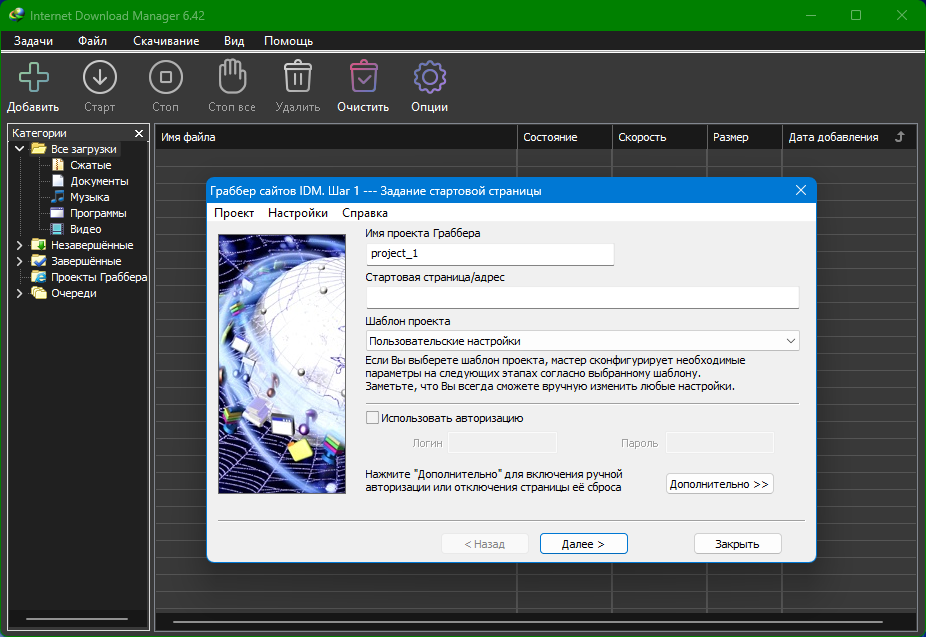The width and height of the screenshot is (926, 637).
Task: Click the Стоп все hand icon
Action: click(232, 77)
